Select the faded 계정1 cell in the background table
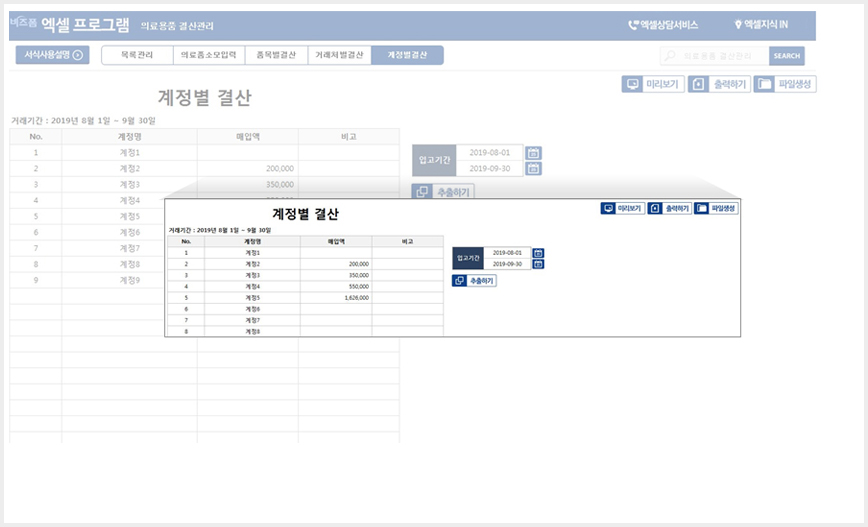Viewport: 868px width, 527px height. click(x=130, y=153)
